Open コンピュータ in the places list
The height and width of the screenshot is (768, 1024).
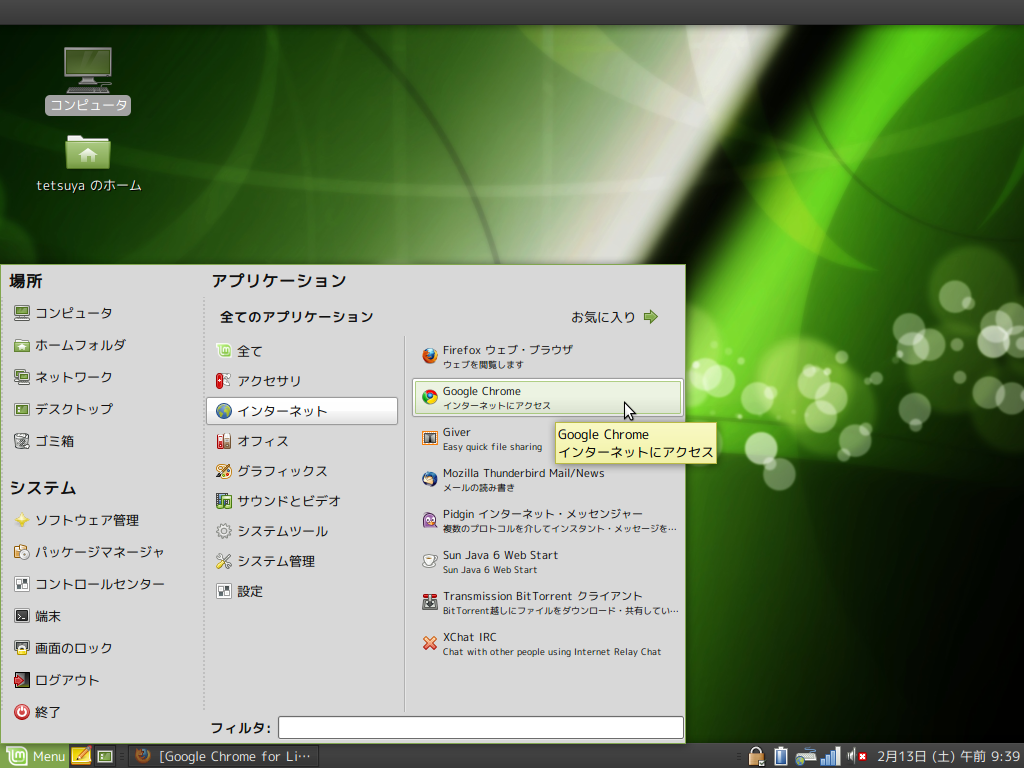point(64,313)
